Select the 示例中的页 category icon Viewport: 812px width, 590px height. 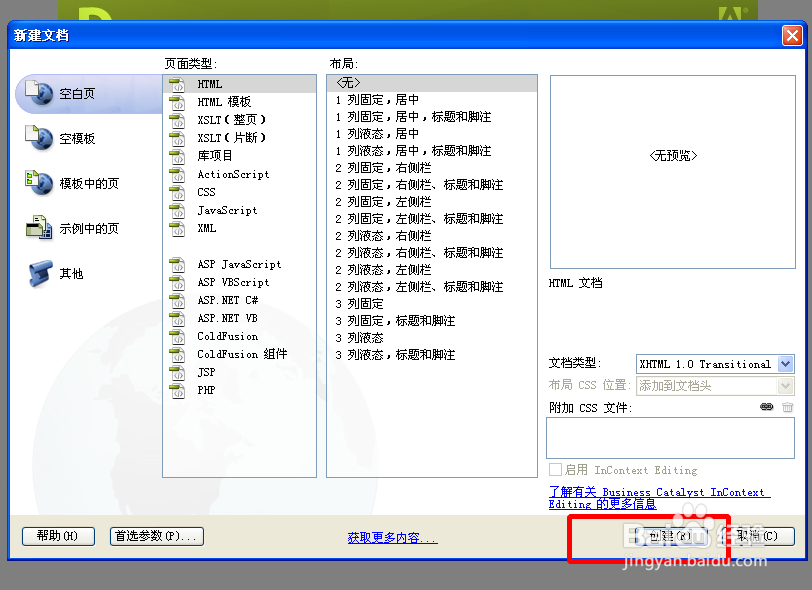tap(39, 228)
